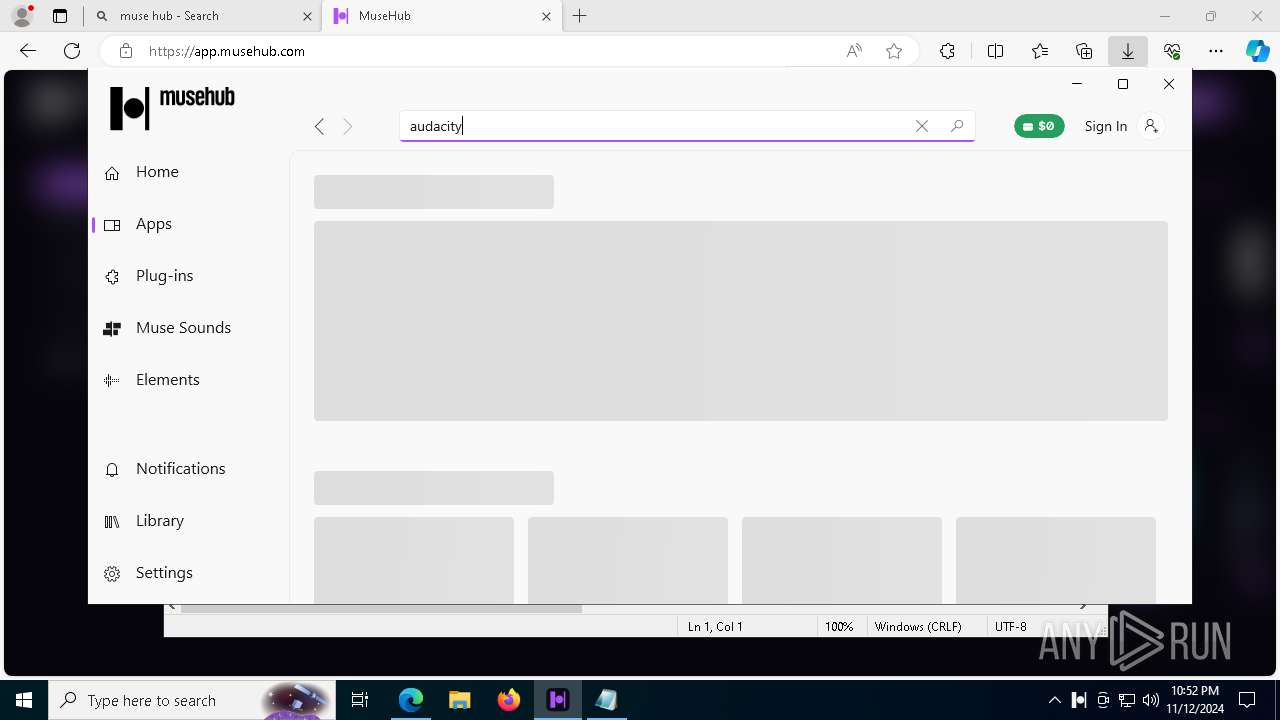The image size is (1280, 720).
Task: Select MuseHub app in taskbar
Action: pos(558,700)
